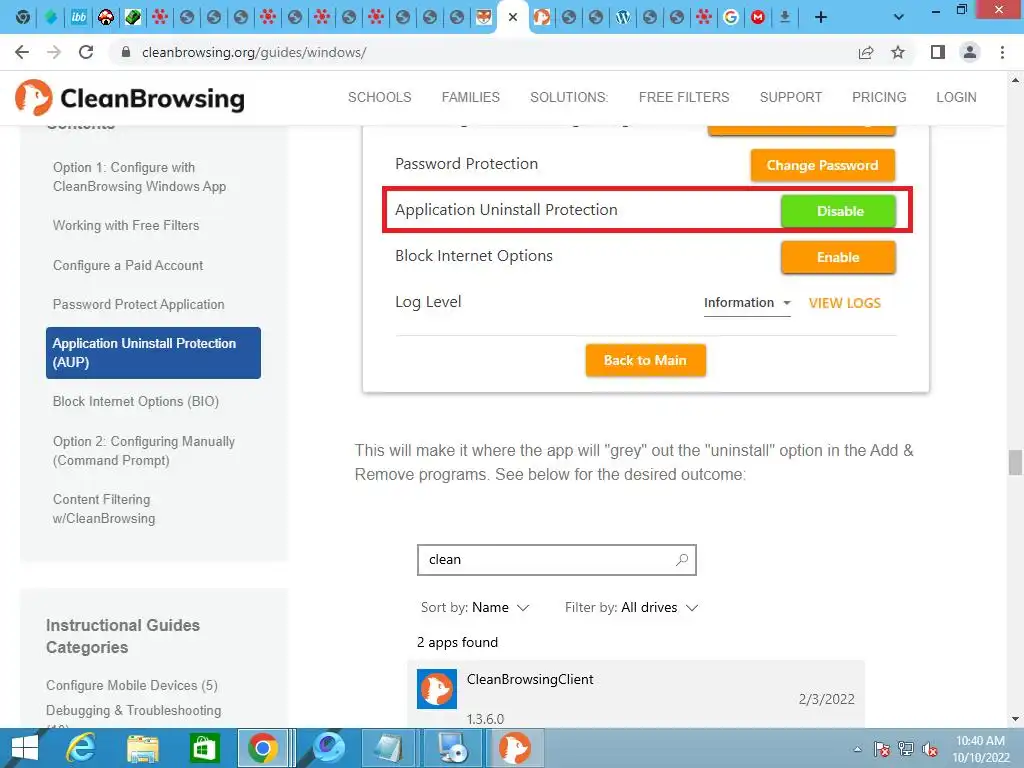Screen dimensions: 1024x768
Task: Open the blue swirl browser taskbar icon
Action: coord(328,748)
